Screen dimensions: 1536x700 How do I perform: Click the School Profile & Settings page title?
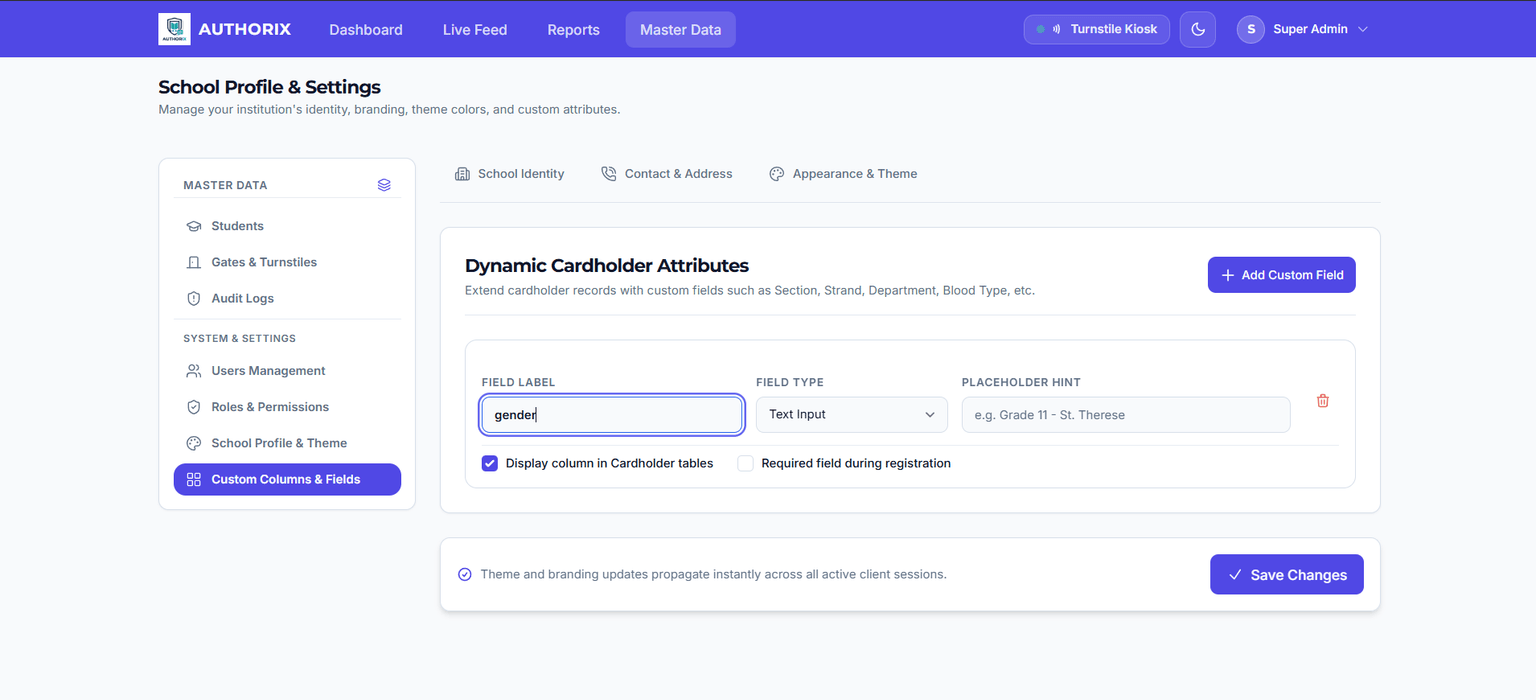pos(270,87)
